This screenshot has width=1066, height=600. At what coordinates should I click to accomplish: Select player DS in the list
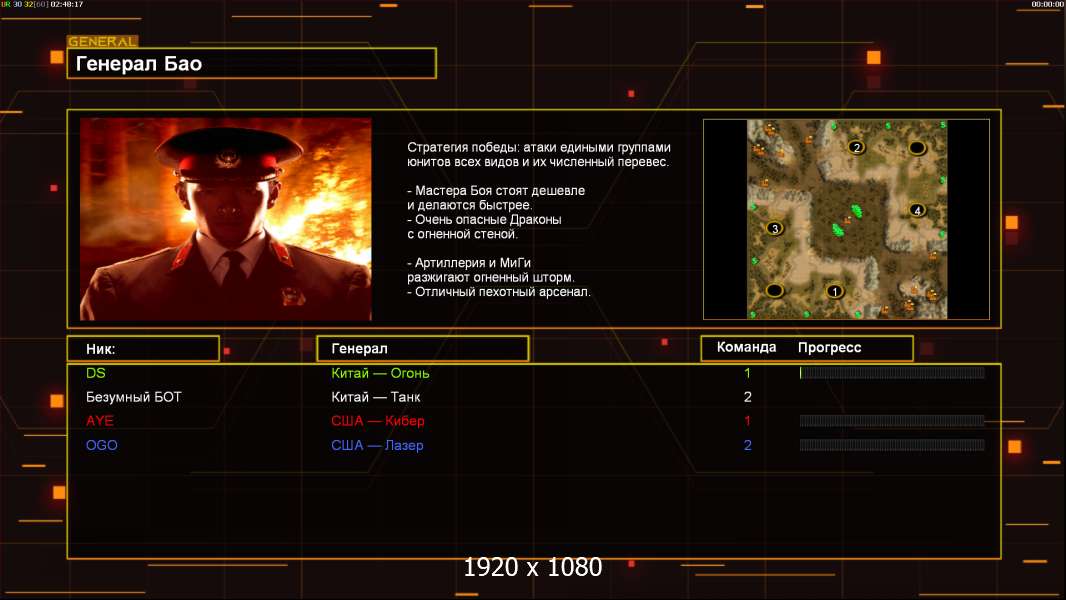tap(534, 372)
